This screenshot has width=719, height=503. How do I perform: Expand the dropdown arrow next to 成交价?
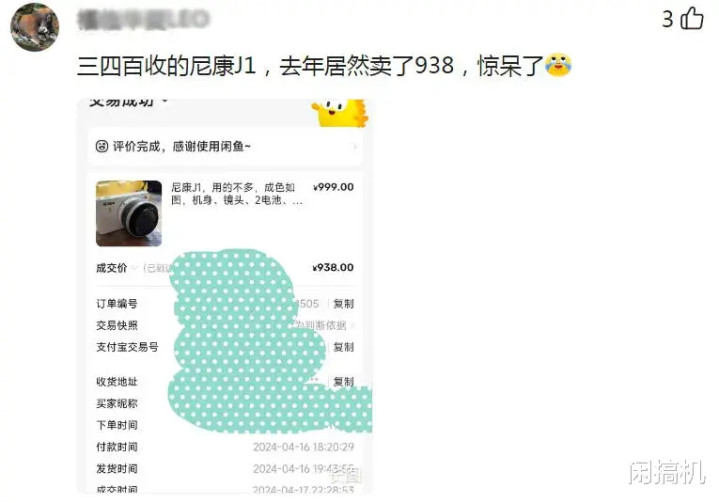(134, 268)
